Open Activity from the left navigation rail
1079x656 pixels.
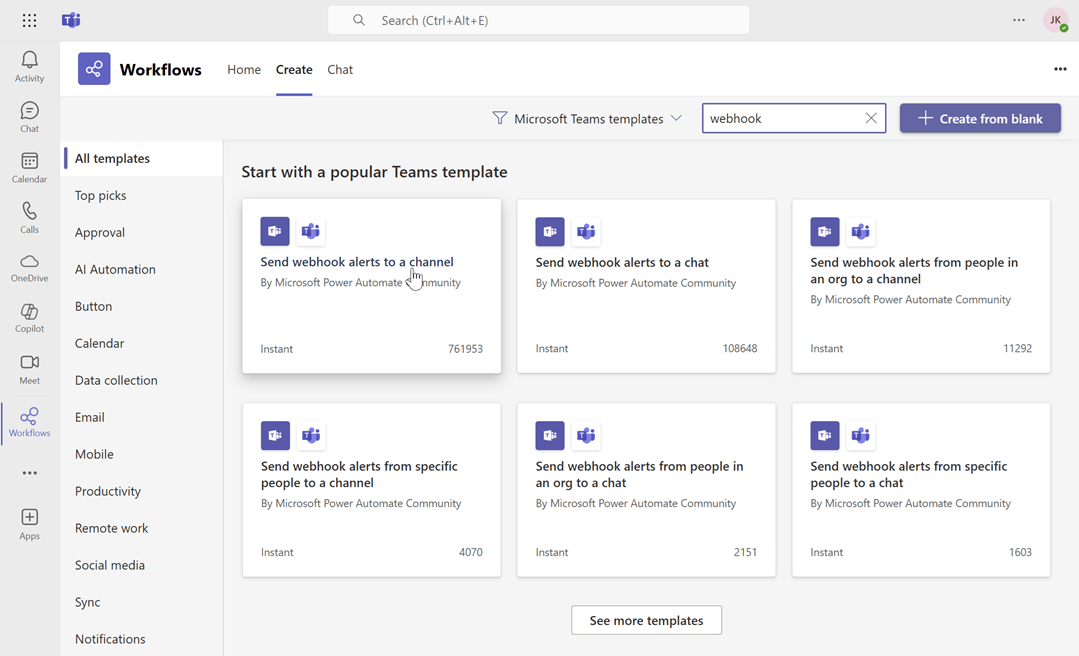[29, 65]
